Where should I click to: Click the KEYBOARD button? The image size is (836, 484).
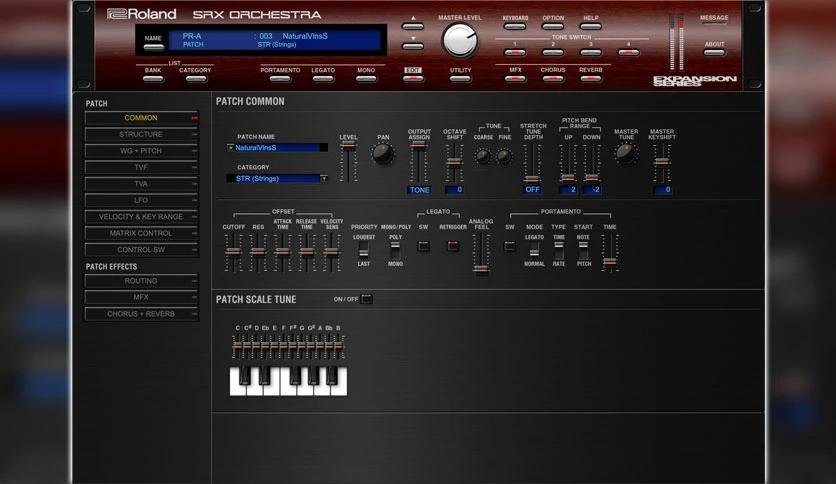click(515, 26)
